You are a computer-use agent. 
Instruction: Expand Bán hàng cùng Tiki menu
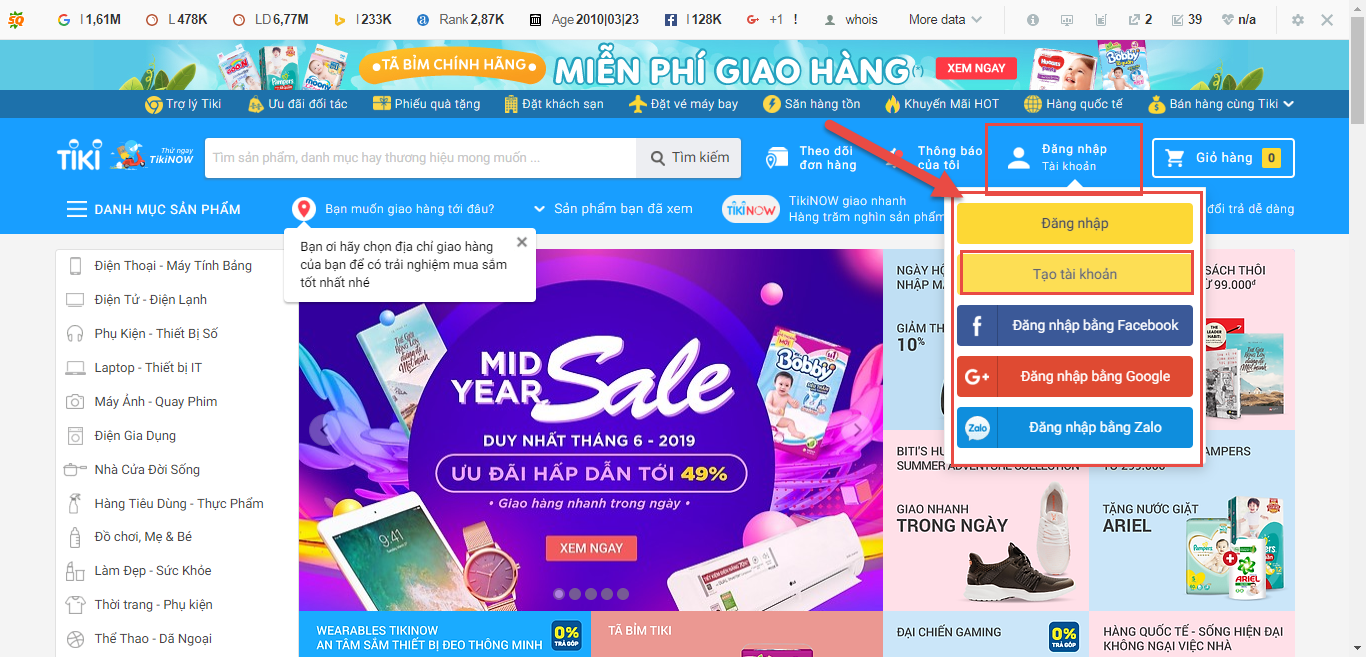(x=1221, y=104)
